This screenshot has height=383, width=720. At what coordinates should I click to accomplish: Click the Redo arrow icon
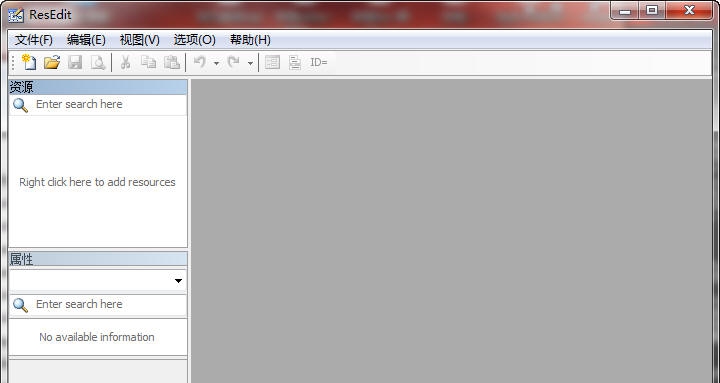pos(234,62)
